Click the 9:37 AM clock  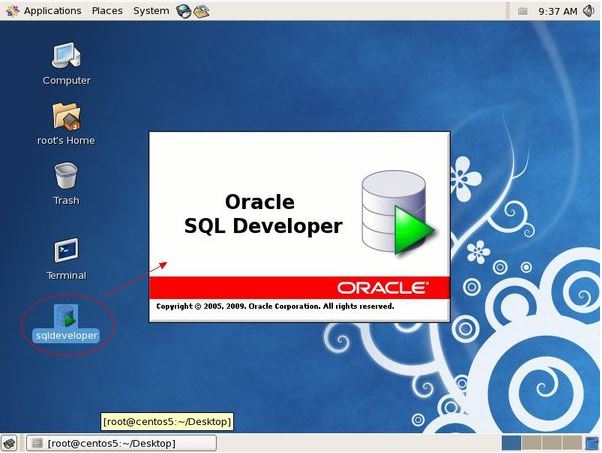coord(557,12)
